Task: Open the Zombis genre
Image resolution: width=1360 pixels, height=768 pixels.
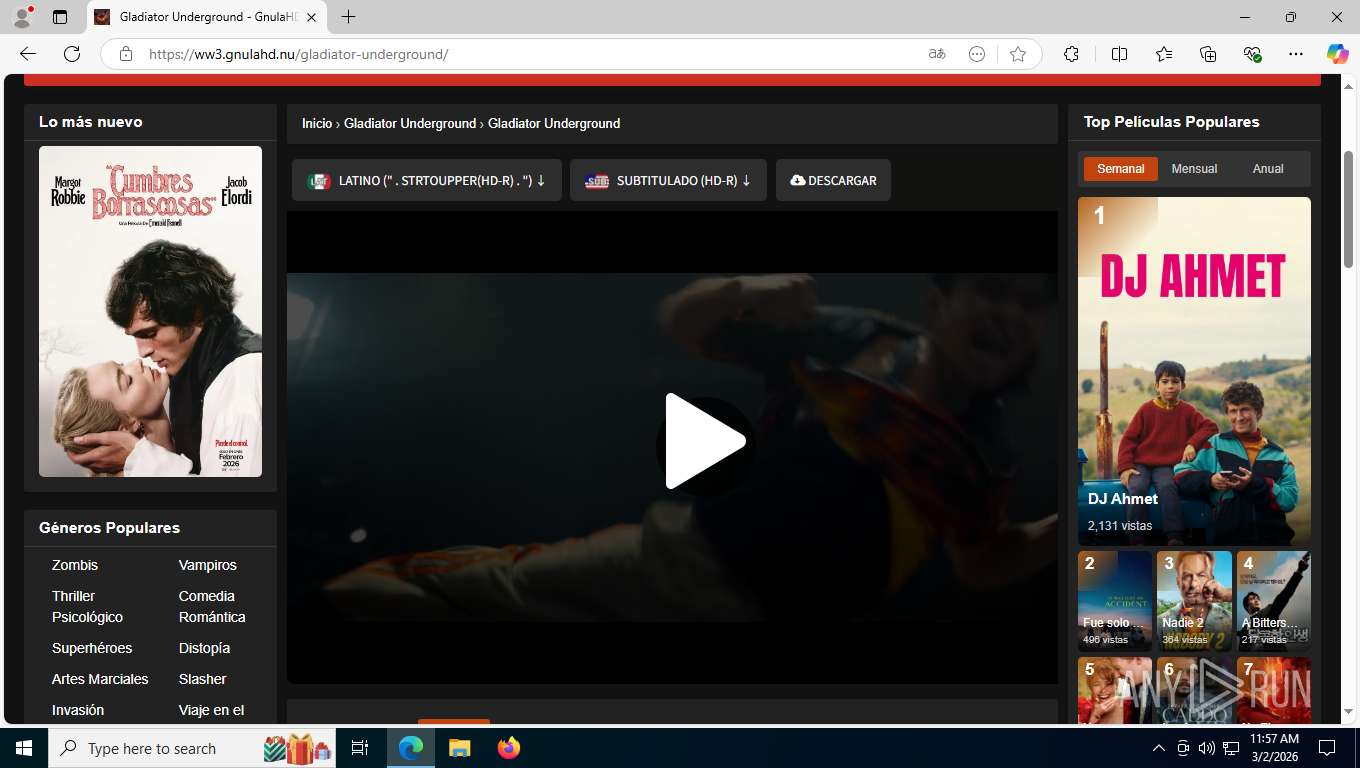Action: coord(75,565)
